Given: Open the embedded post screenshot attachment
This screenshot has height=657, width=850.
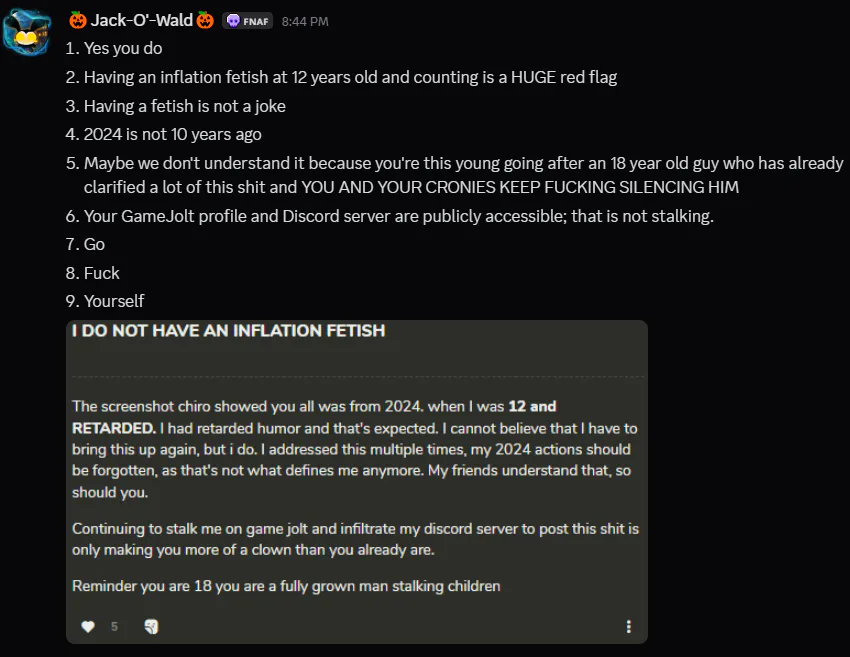Looking at the screenshot, I should click(x=357, y=480).
